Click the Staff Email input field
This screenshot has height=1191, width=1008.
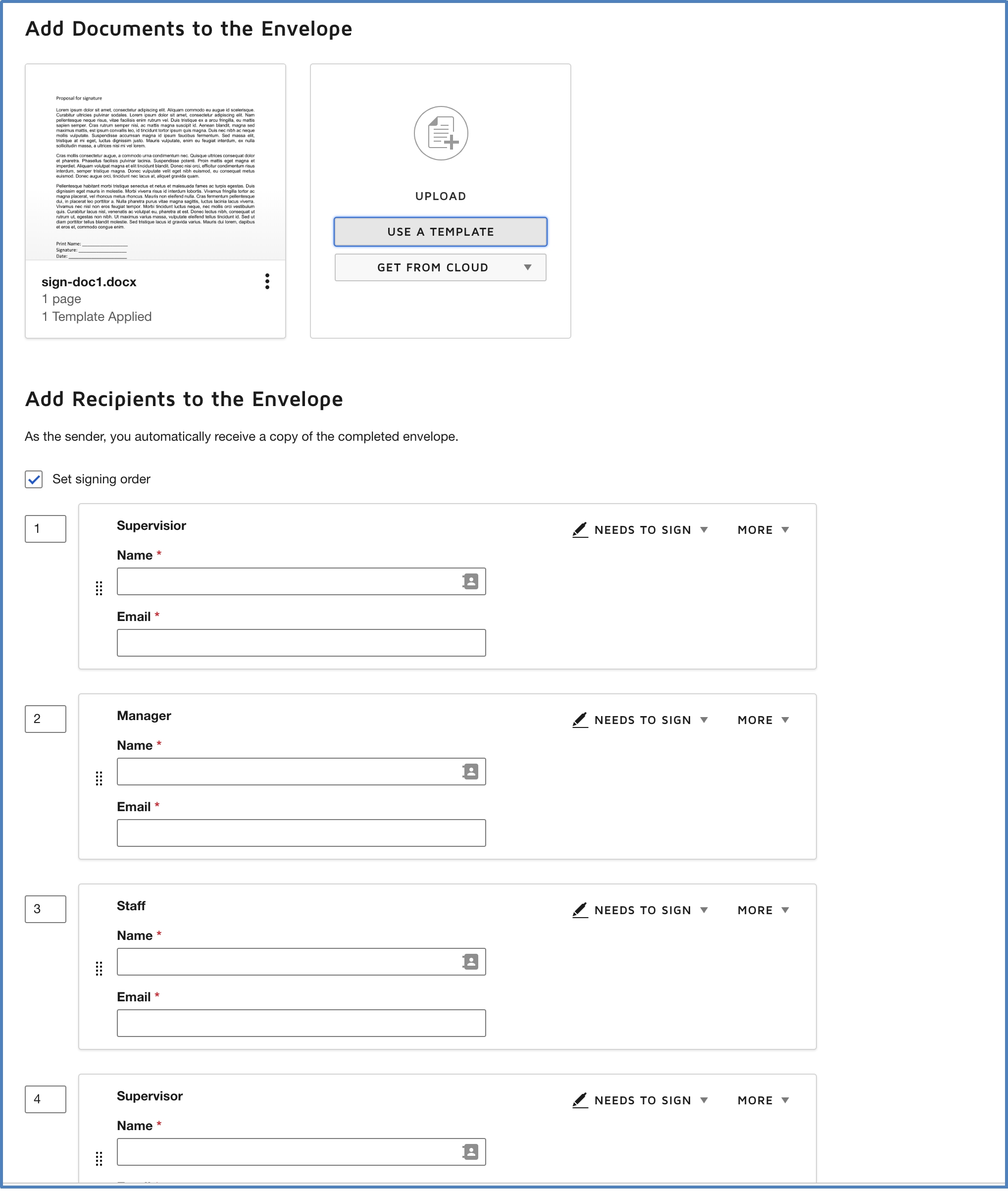tap(301, 1023)
